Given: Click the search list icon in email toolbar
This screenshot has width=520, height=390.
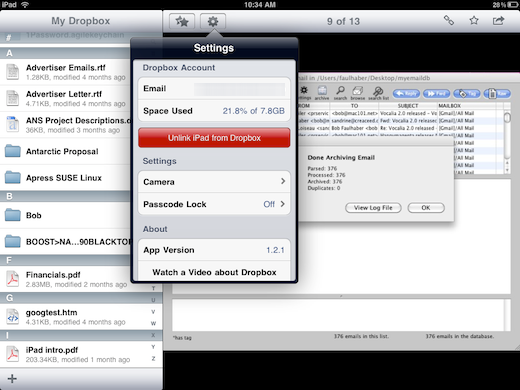Looking at the screenshot, I should [378, 93].
